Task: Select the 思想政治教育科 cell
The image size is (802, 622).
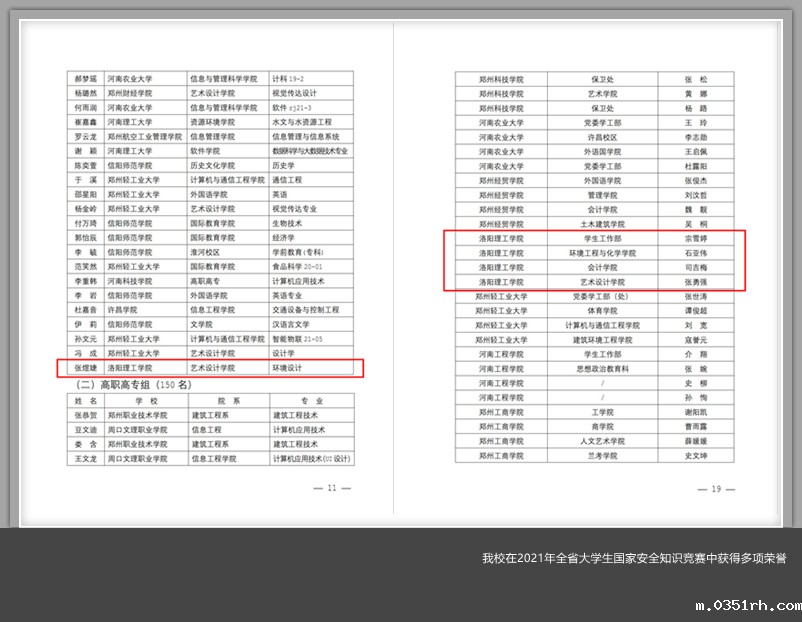Action: pyautogui.click(x=601, y=369)
